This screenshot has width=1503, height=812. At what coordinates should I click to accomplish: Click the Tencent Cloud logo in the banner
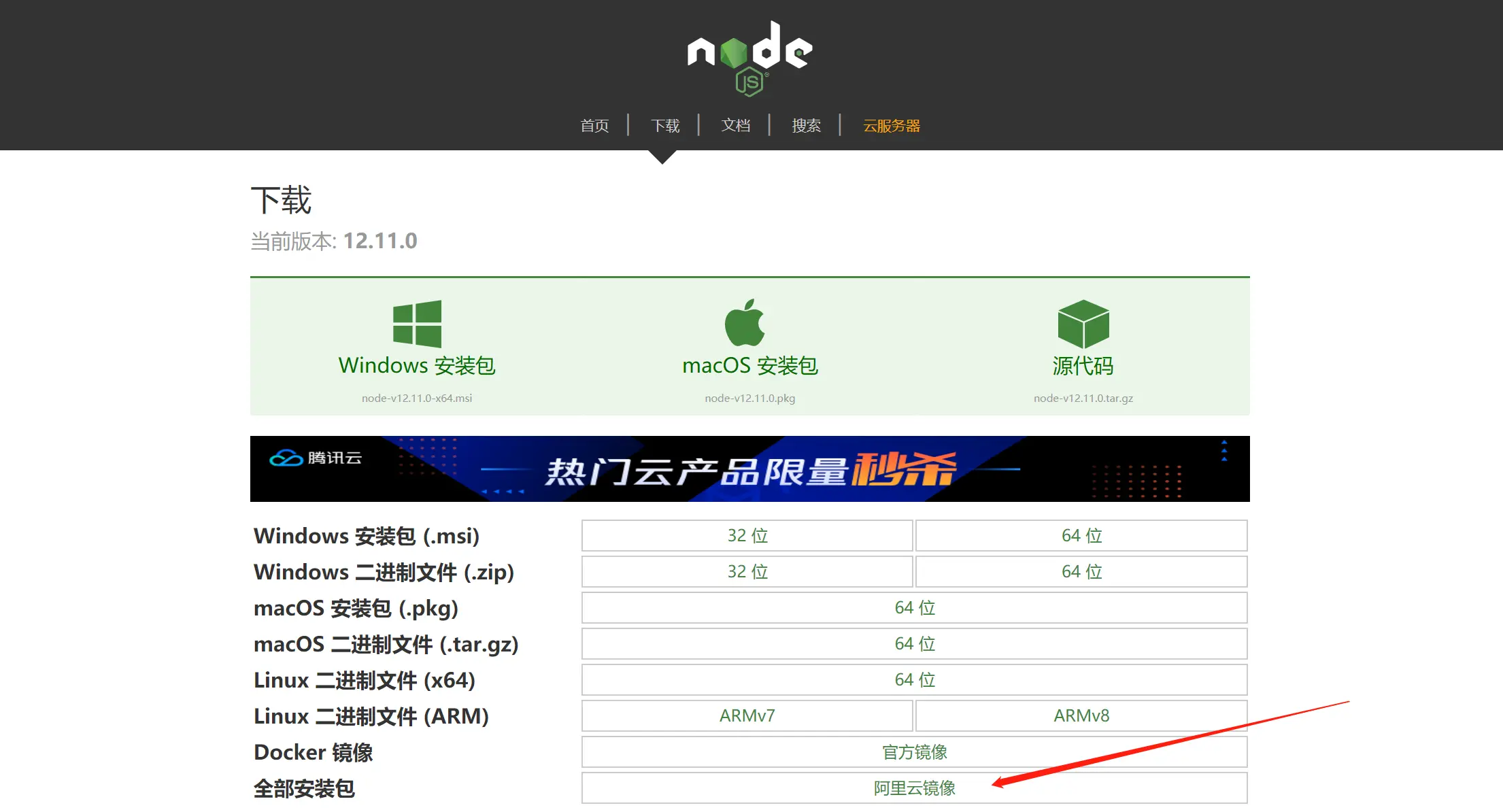316,458
